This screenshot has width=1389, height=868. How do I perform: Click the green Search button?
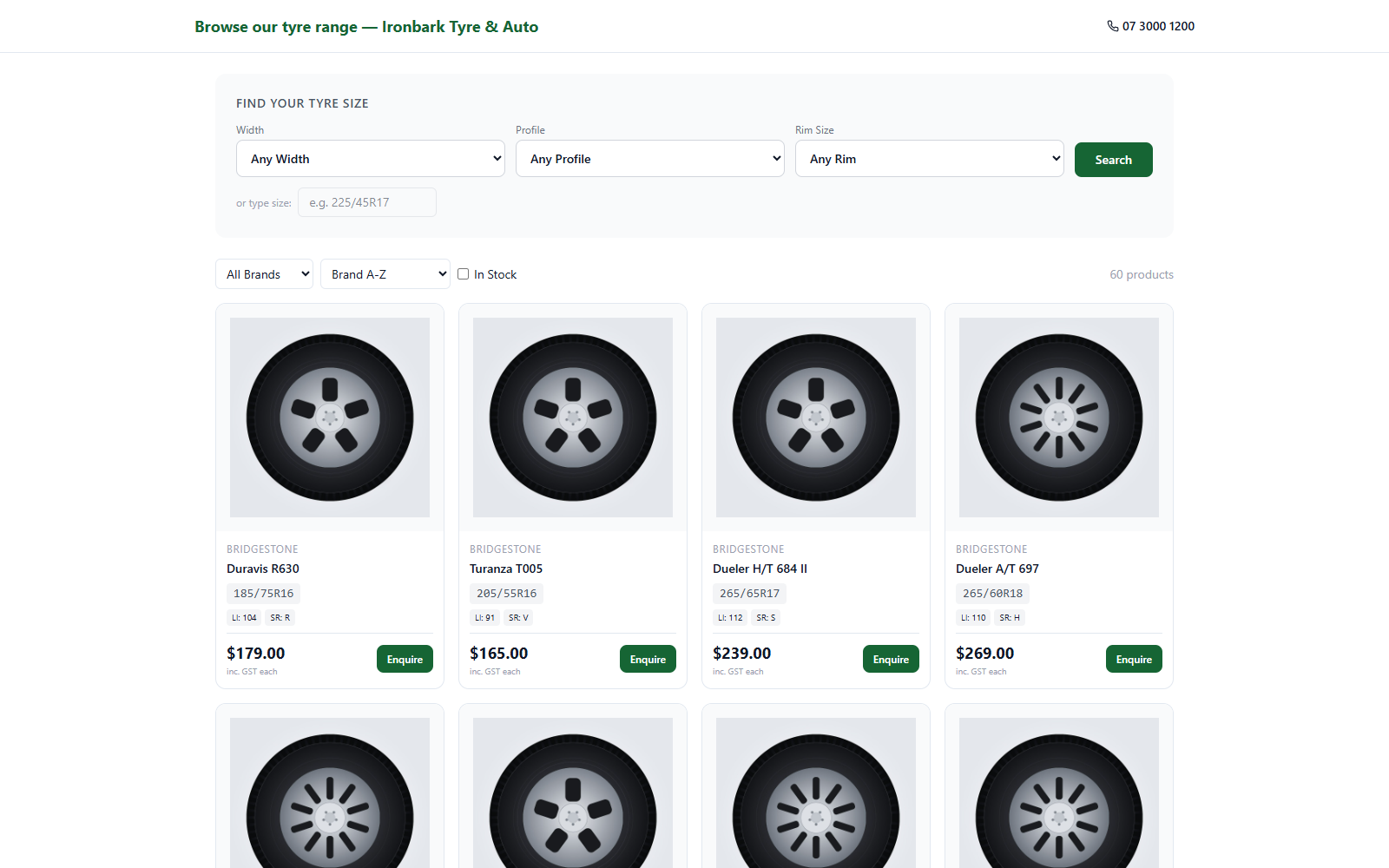(1114, 160)
